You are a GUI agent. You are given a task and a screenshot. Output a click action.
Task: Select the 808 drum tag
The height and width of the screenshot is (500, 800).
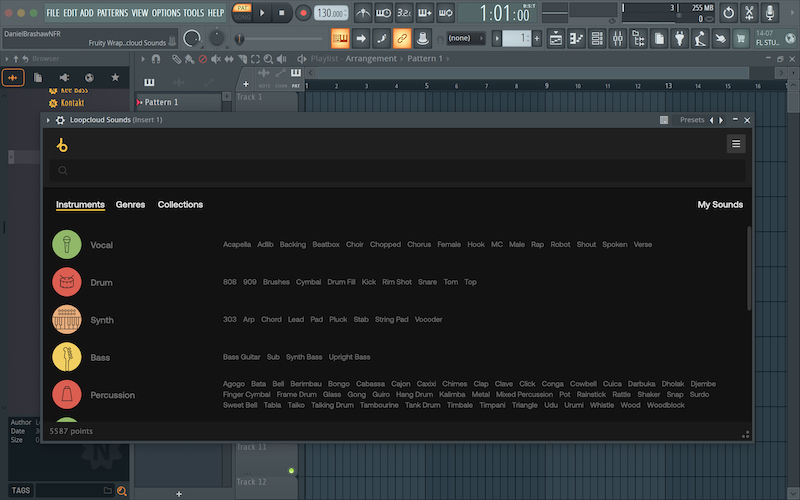click(230, 282)
